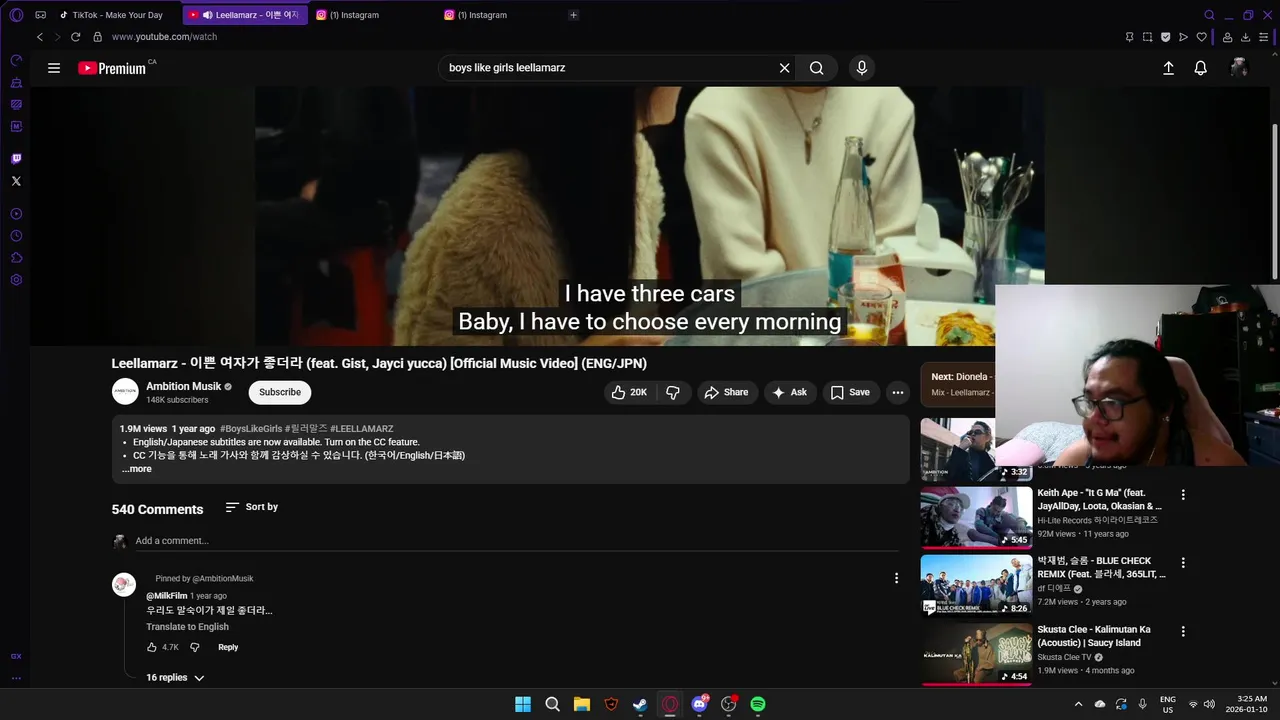Viewport: 1280px width, 720px height.
Task: Open sidebar settings gear icon
Action: tap(16, 280)
